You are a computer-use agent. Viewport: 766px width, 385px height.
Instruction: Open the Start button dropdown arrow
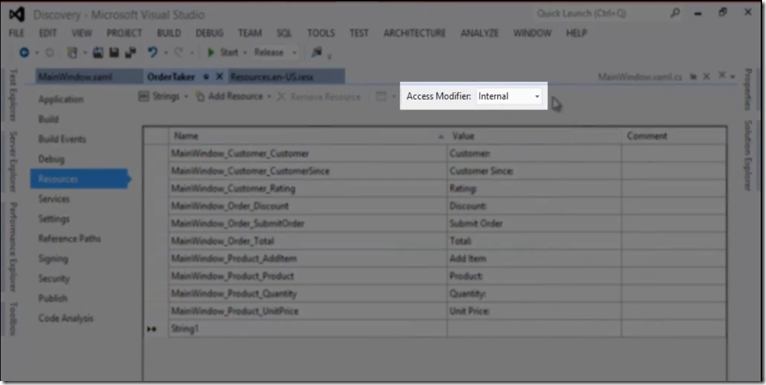(245, 52)
